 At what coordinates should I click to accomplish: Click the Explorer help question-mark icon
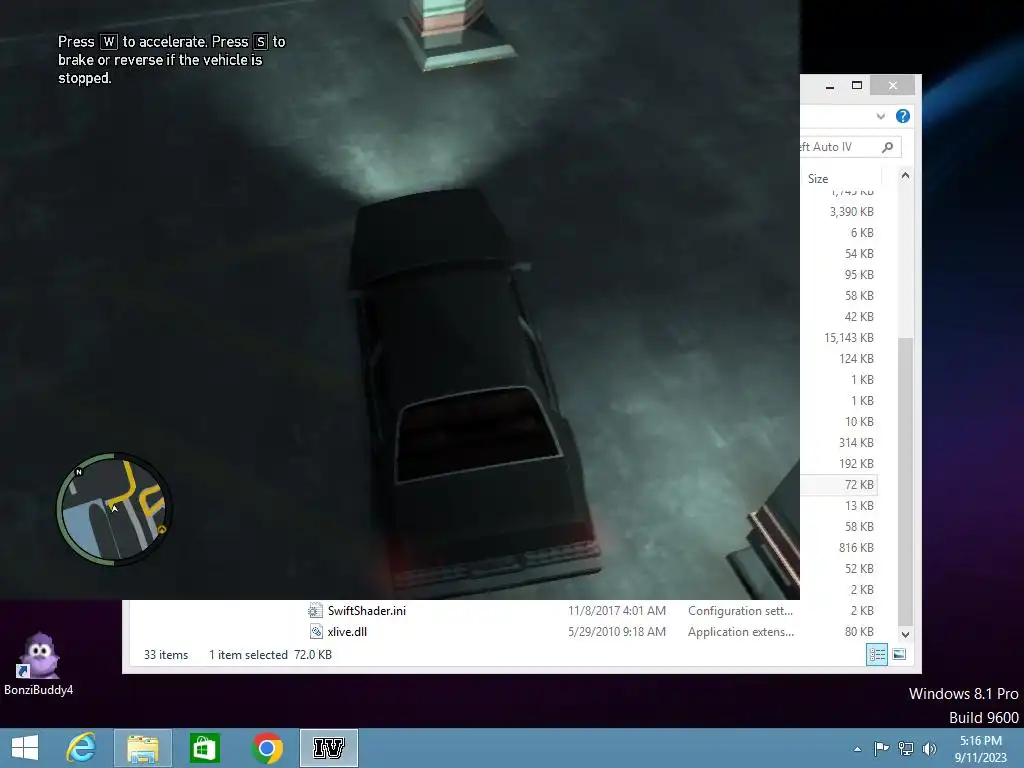(903, 116)
